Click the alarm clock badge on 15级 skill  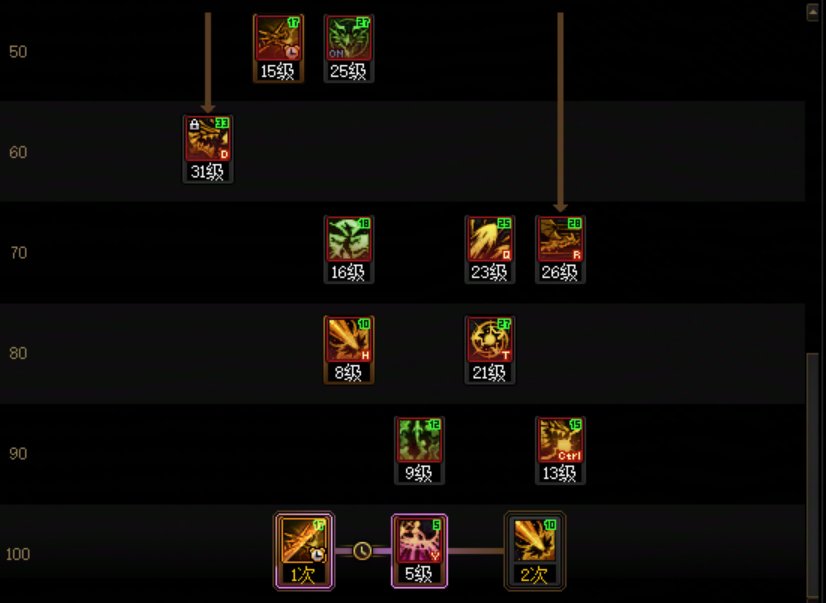[293, 52]
